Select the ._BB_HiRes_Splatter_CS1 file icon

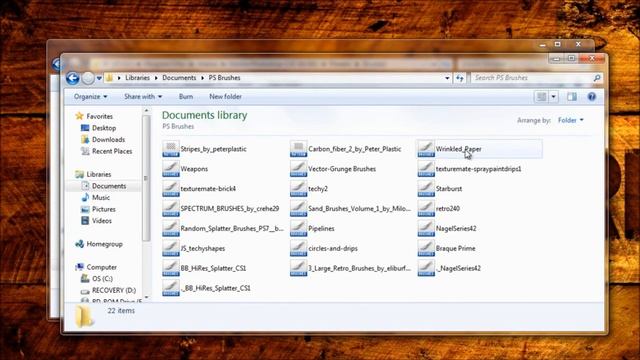click(x=171, y=288)
